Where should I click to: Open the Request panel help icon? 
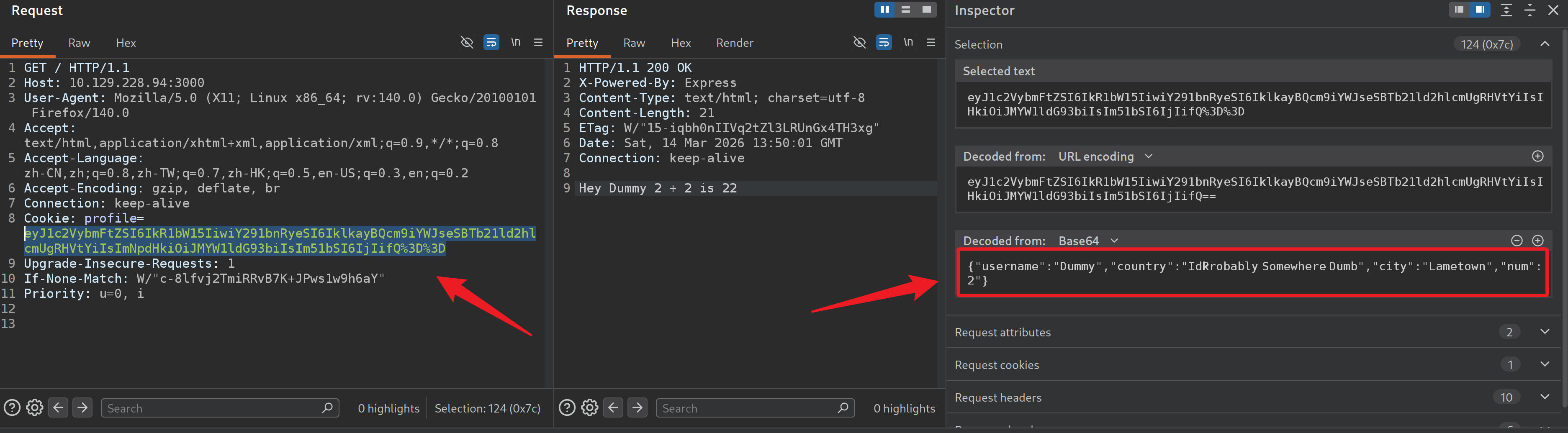[12, 407]
